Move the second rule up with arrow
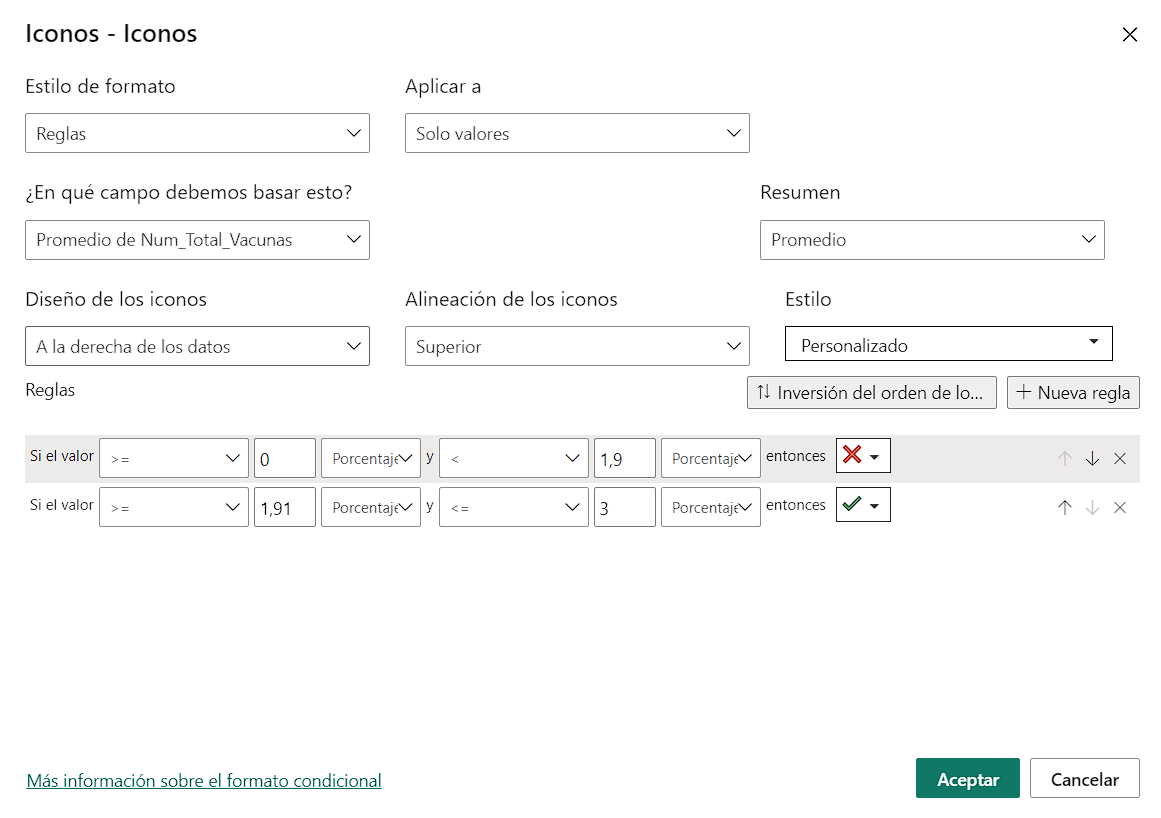This screenshot has width=1161, height=818. click(x=1065, y=507)
